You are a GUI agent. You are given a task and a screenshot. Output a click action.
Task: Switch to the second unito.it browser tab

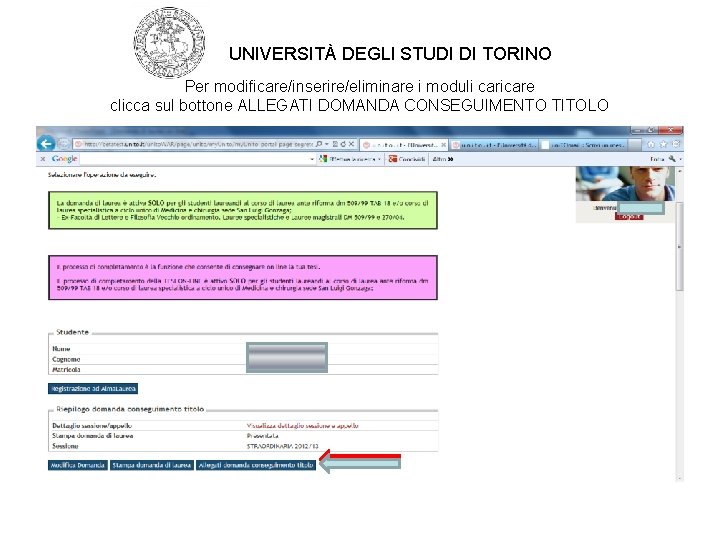pyautogui.click(x=494, y=145)
